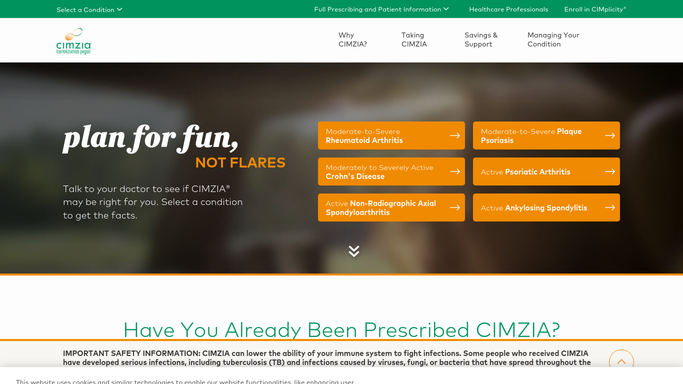
Task: Open the Select a Condition dropdown
Action: pos(89,10)
